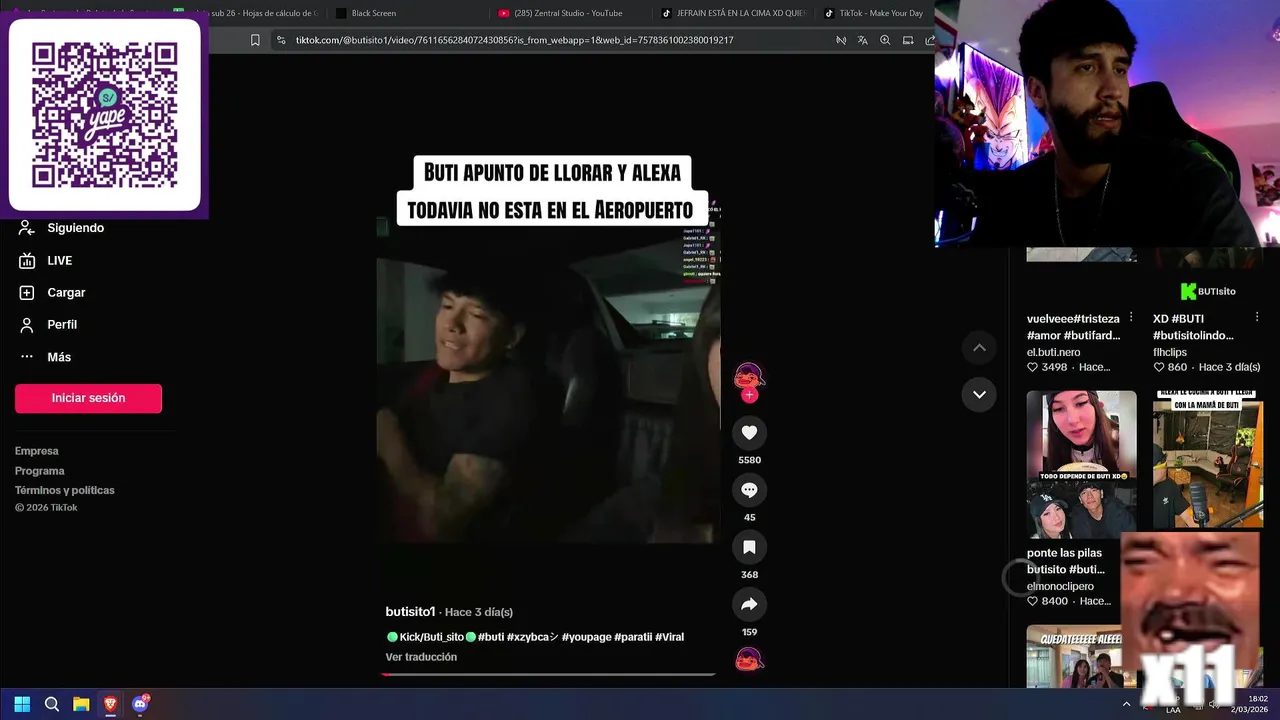Click the bookmark icon in address bar
The image size is (1280, 720).
(255, 40)
